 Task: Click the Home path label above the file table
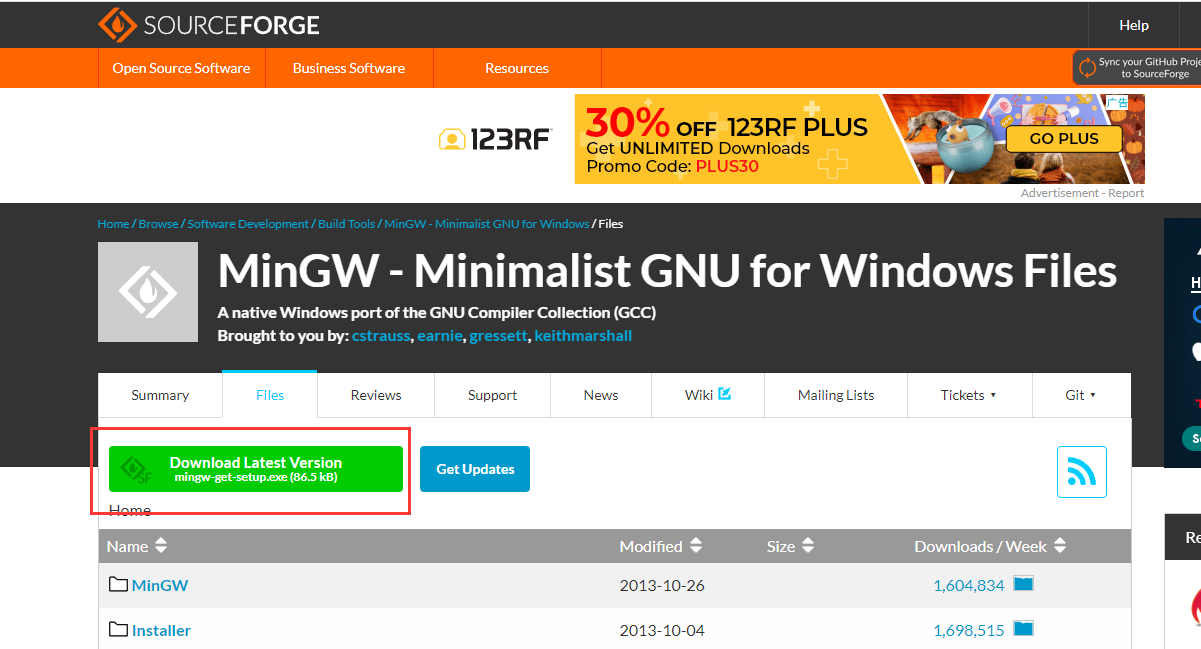click(130, 510)
